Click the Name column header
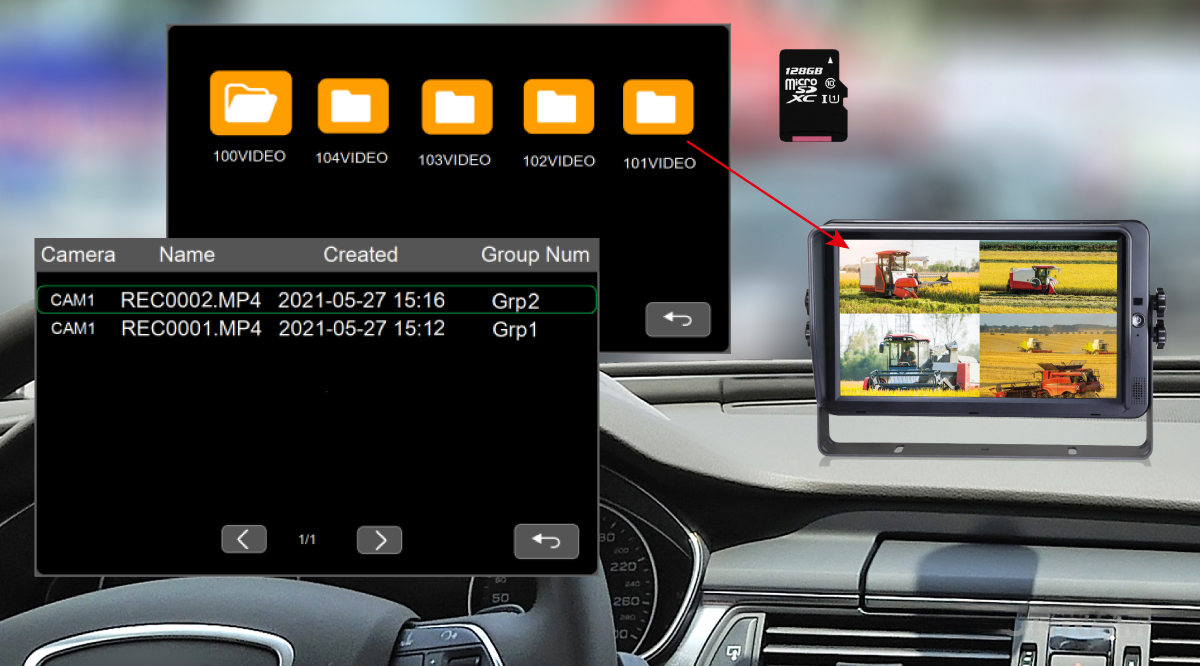 coord(186,255)
